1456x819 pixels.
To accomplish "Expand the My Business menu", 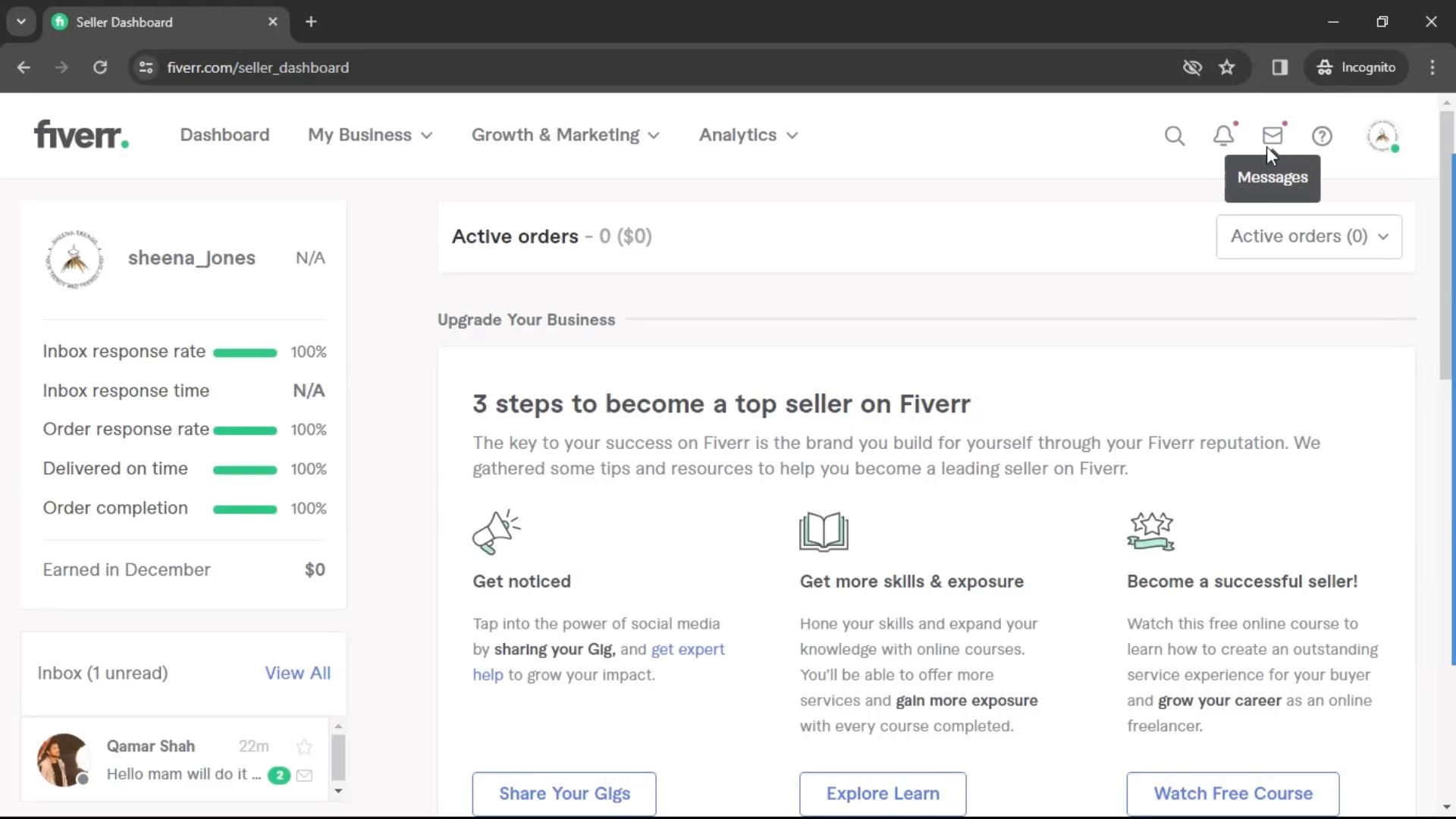I will click(x=370, y=135).
